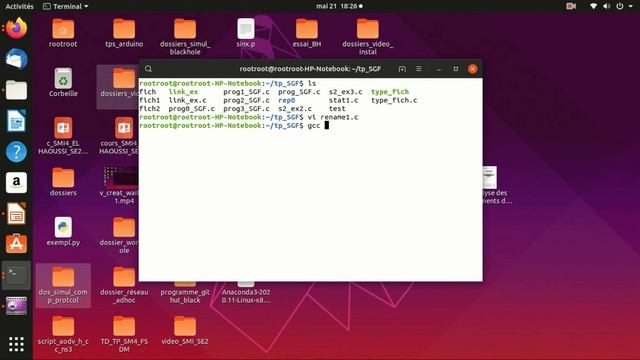Click s2_ex3.c in the ls output

(345, 92)
